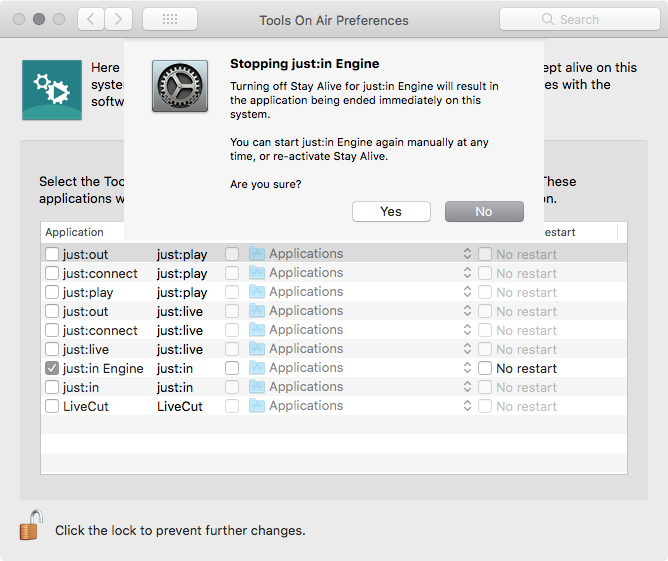This screenshot has width=668, height=561.
Task: Cancel the stop dialog with No
Action: point(484,211)
